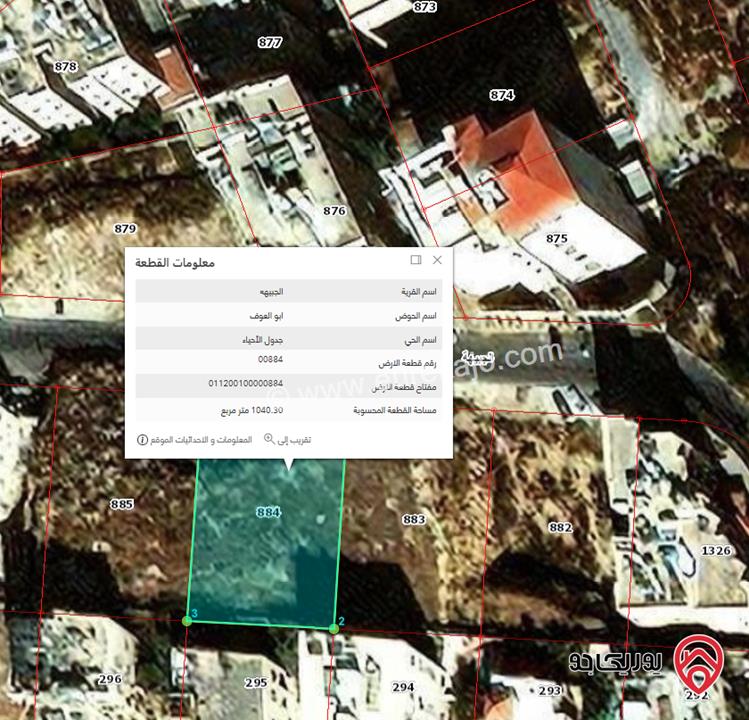Screen dimensions: 749x720
Task: Open المعلومات و الاحداثيات الموقع link
Action: point(201,438)
